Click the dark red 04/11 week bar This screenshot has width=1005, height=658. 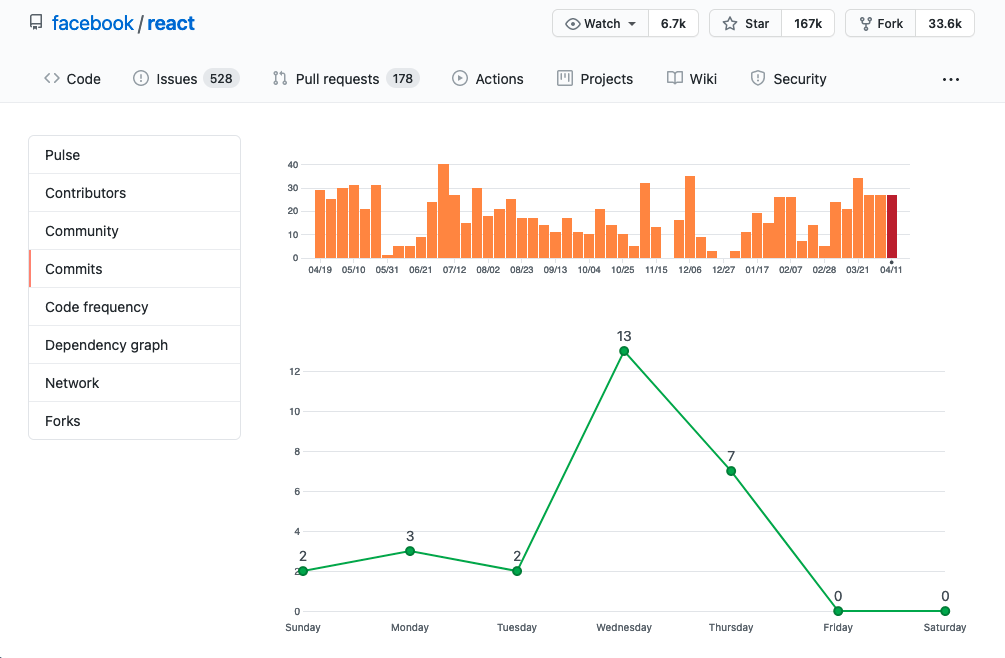coord(892,227)
